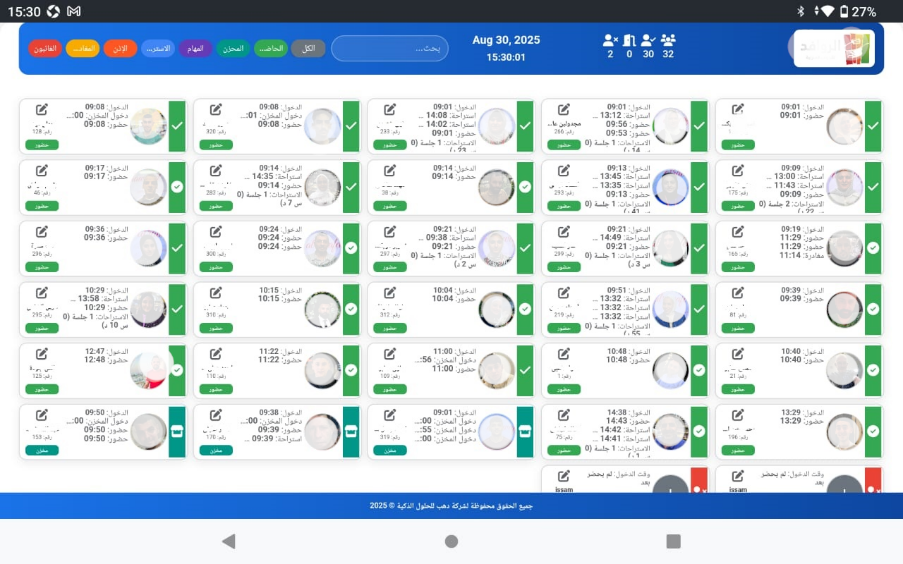Tap the edit pencil on card number 196
This screenshot has width=903, height=564.
pos(738,415)
